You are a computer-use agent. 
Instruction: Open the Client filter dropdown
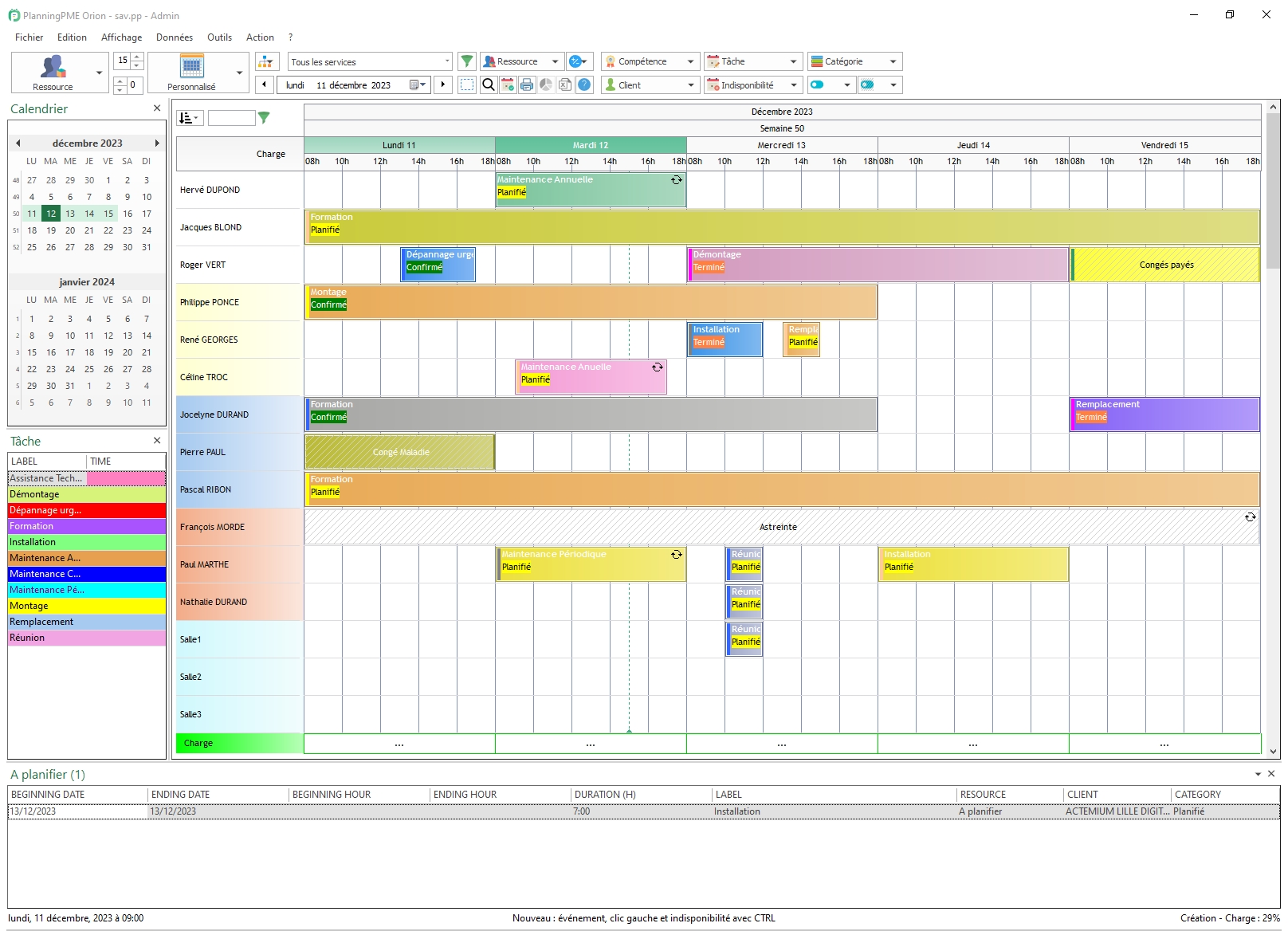pyautogui.click(x=650, y=84)
